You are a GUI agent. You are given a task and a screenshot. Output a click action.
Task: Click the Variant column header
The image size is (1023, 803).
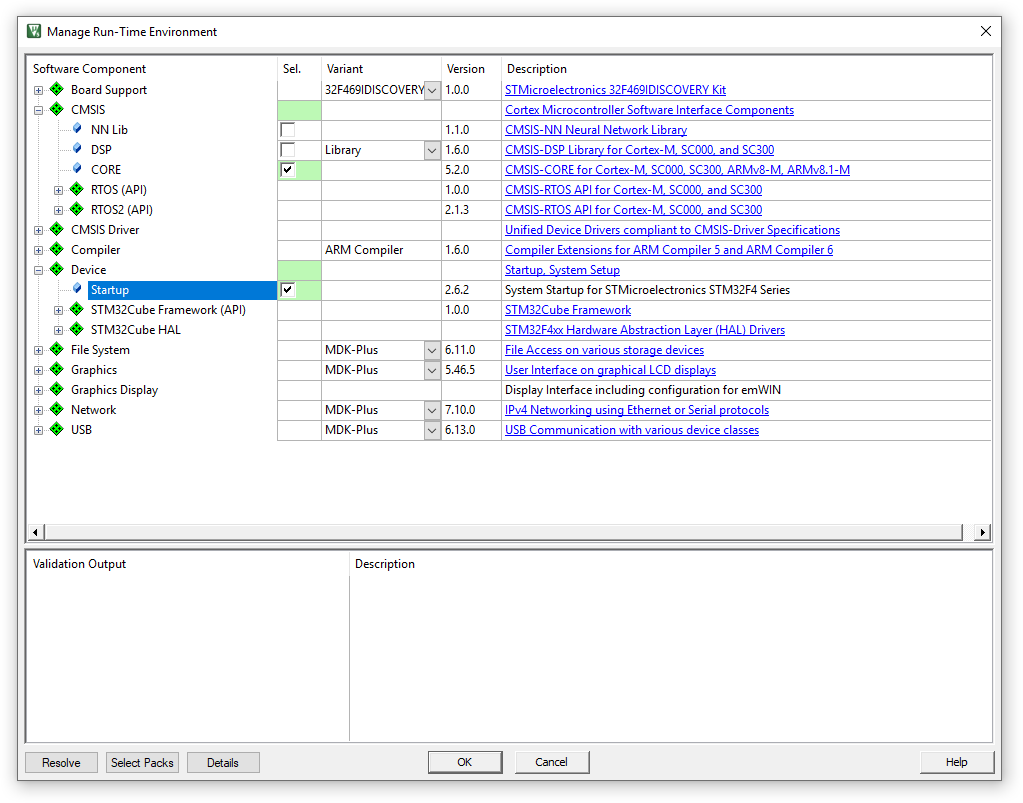tap(345, 68)
